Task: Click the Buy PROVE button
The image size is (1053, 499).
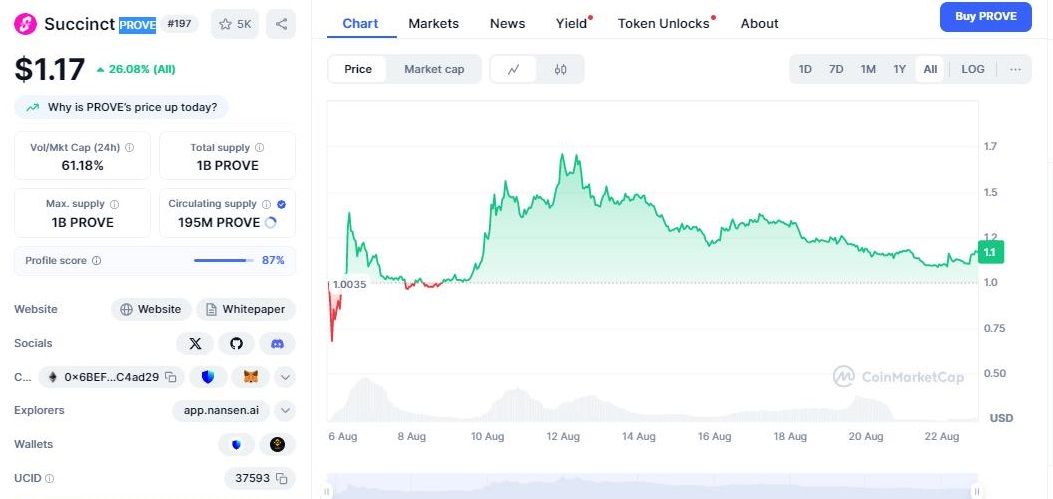Action: click(986, 17)
